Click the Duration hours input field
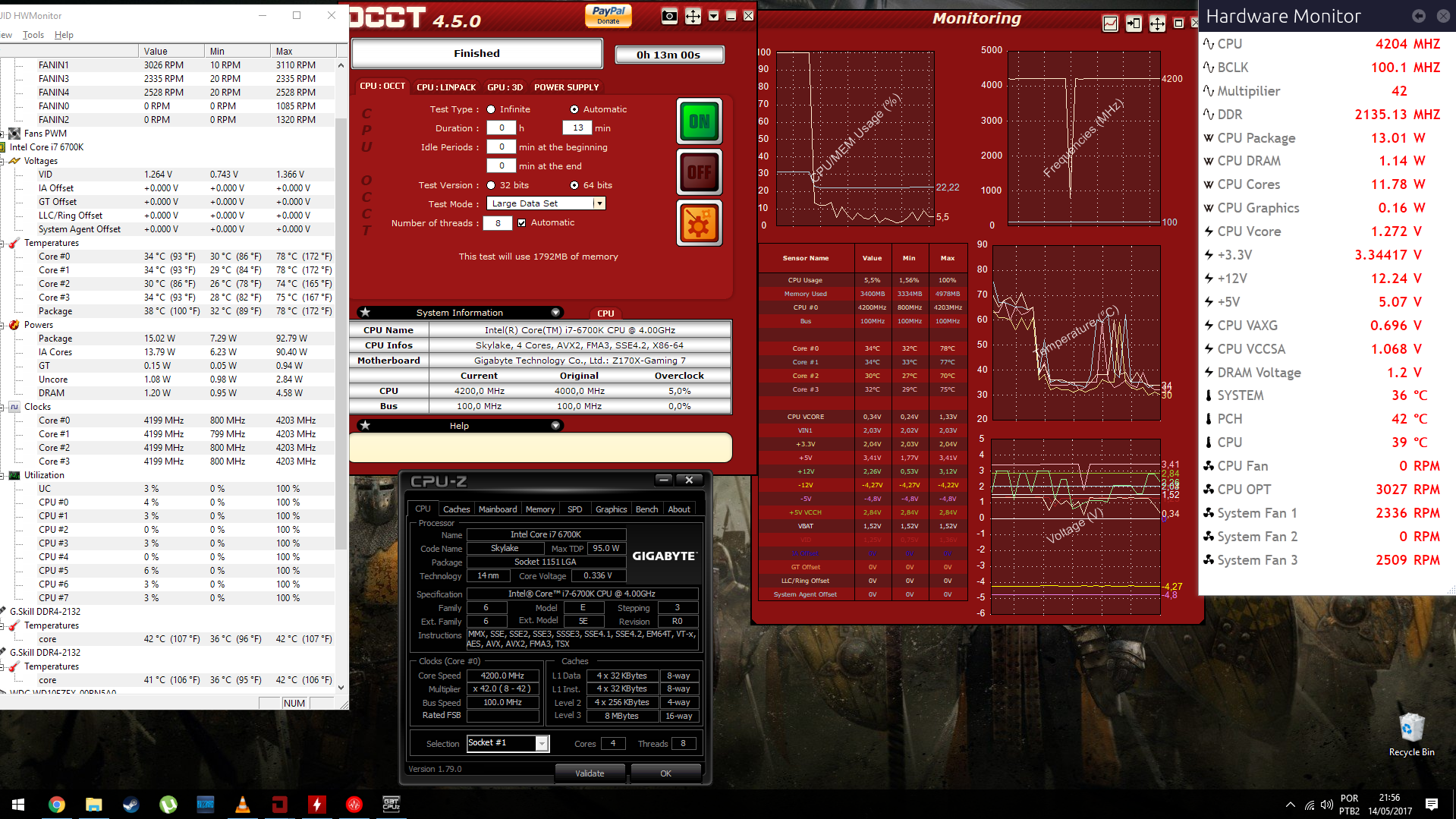This screenshot has height=819, width=1456. coord(501,128)
